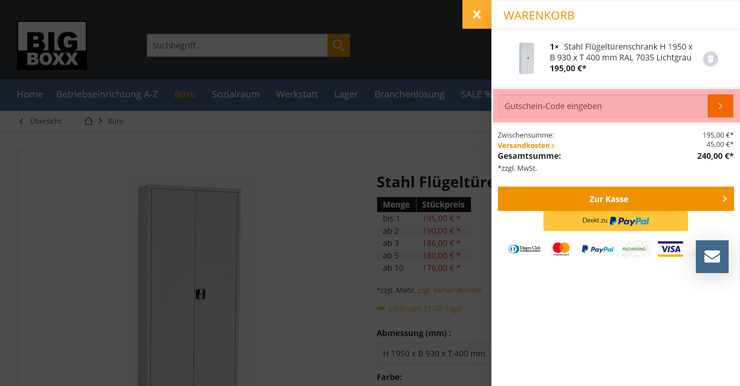Viewport: 740px width, 386px height.
Task: Click the 186,00 € price for ab 3
Action: 441,243
